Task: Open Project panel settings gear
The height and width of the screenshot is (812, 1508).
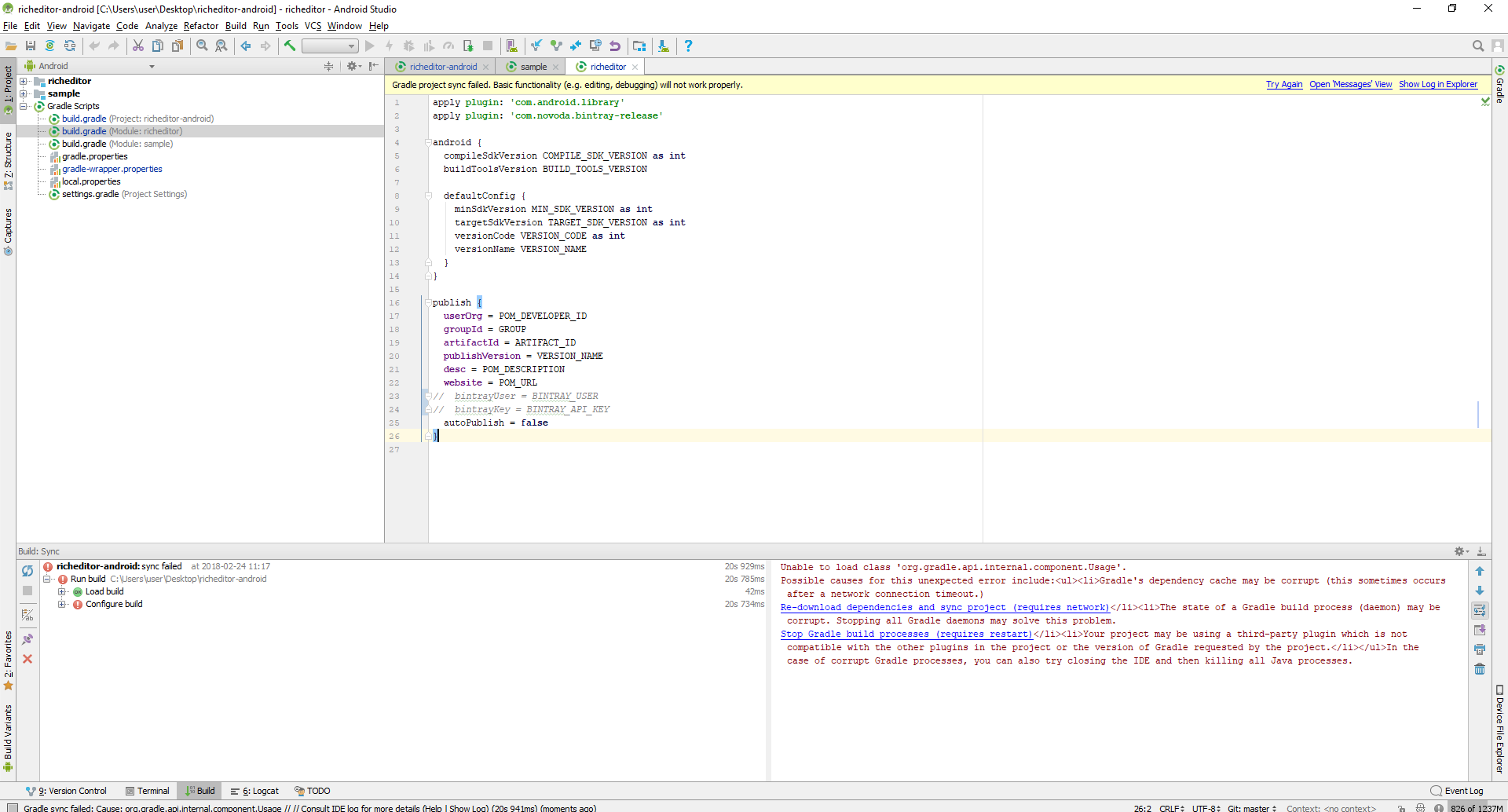Action: coord(353,67)
